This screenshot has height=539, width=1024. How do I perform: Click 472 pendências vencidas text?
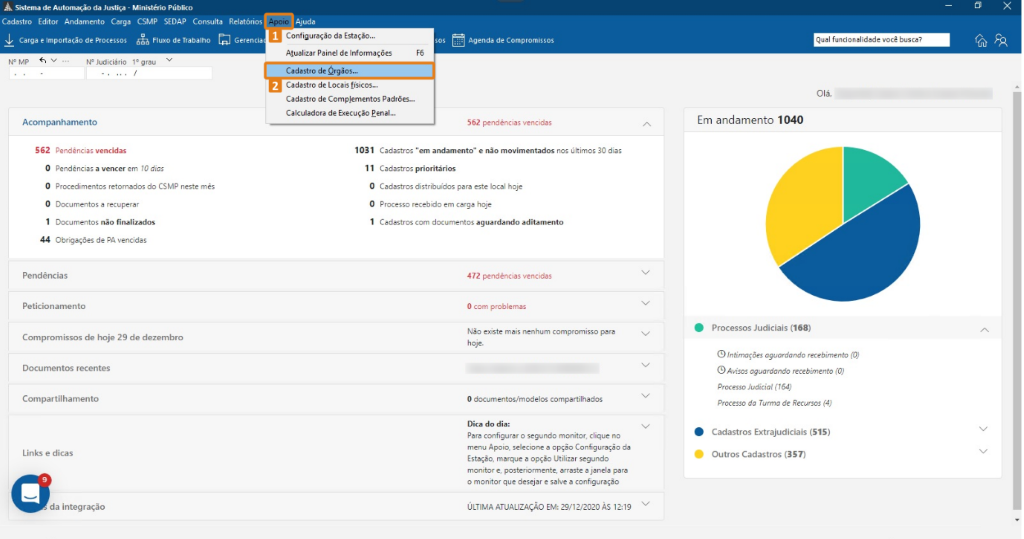[x=509, y=276]
